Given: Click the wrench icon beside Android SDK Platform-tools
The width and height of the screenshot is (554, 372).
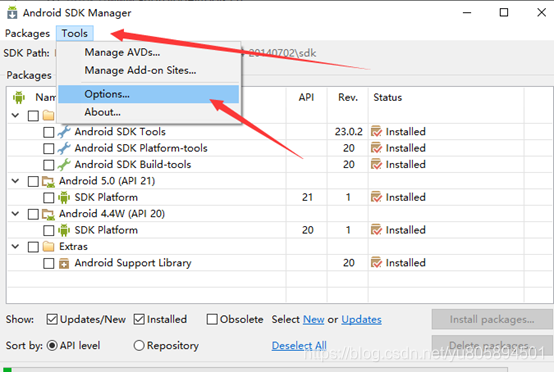Looking at the screenshot, I should tap(64, 148).
